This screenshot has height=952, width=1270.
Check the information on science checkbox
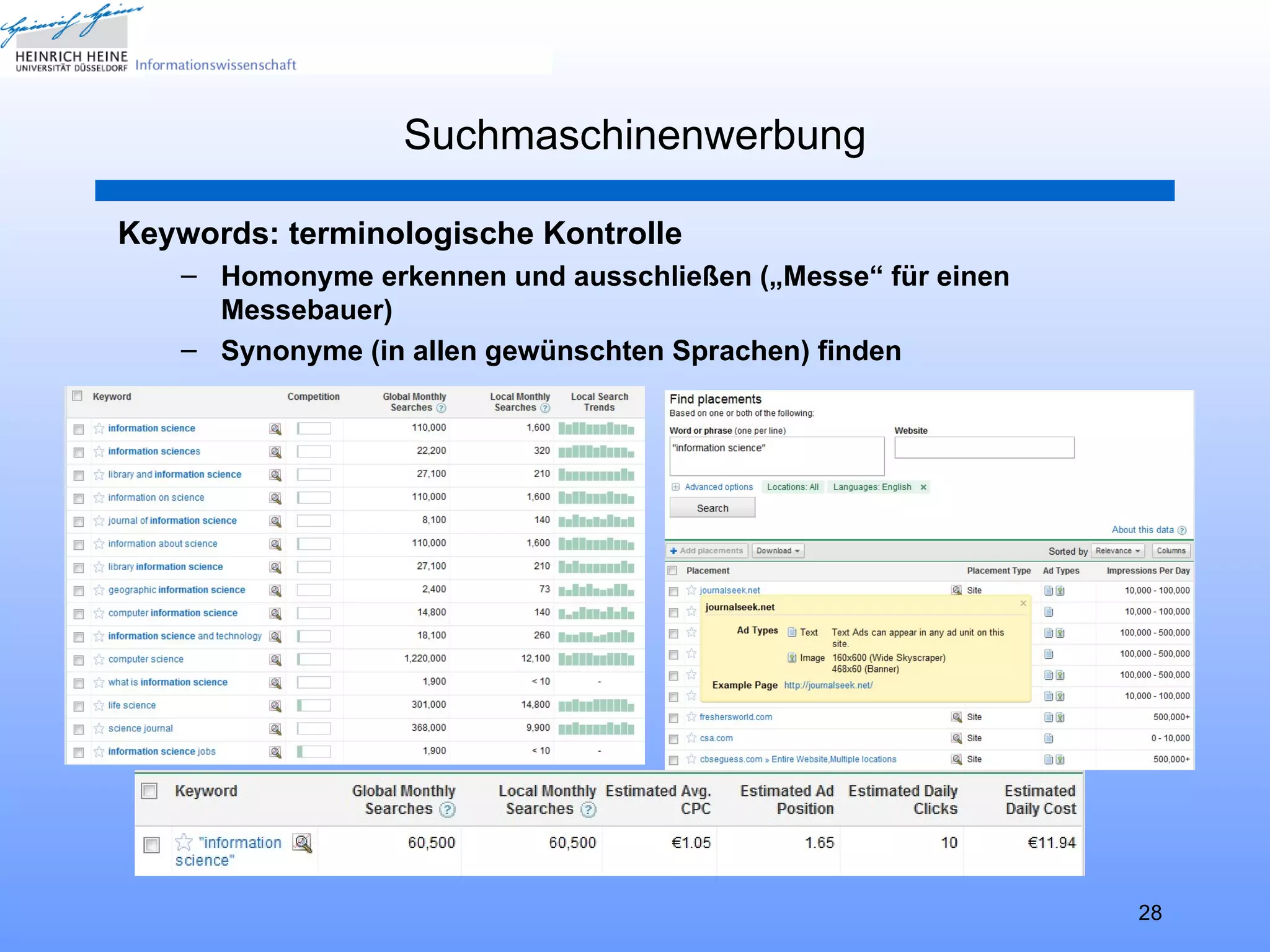[79, 498]
